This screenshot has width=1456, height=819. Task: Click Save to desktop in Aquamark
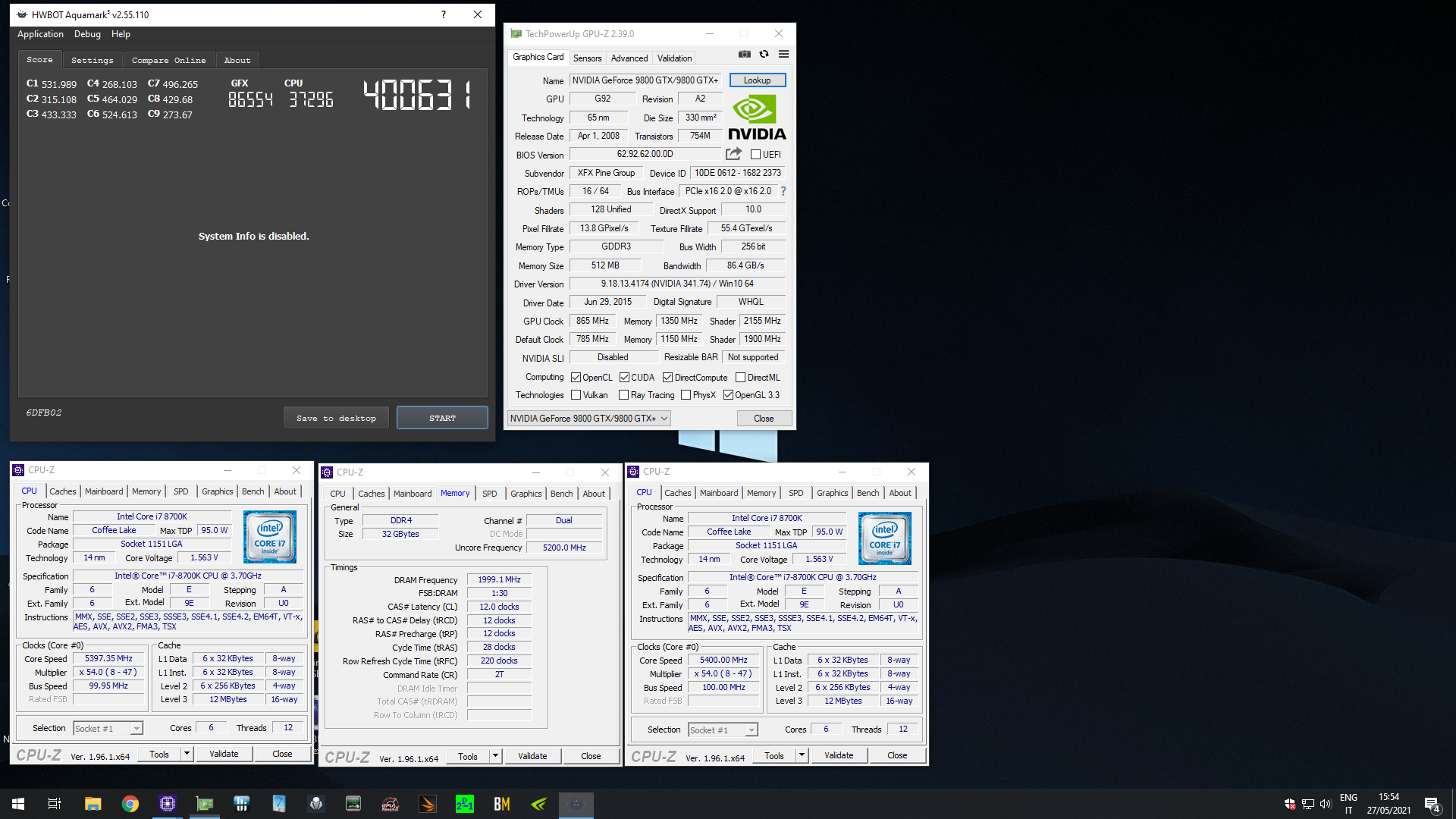(x=336, y=418)
